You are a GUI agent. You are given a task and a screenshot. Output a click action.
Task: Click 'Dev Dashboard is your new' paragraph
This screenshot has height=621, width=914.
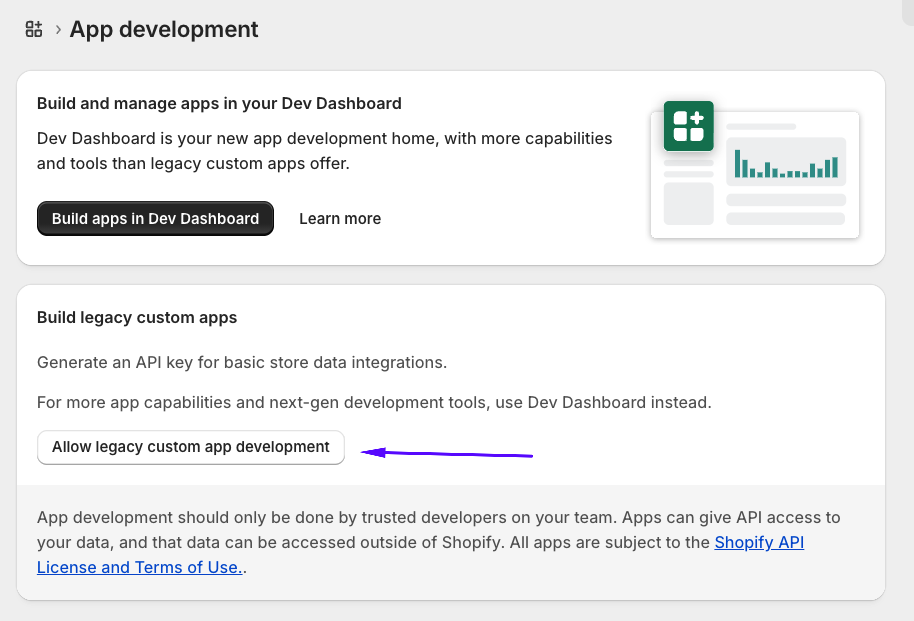[325, 150]
